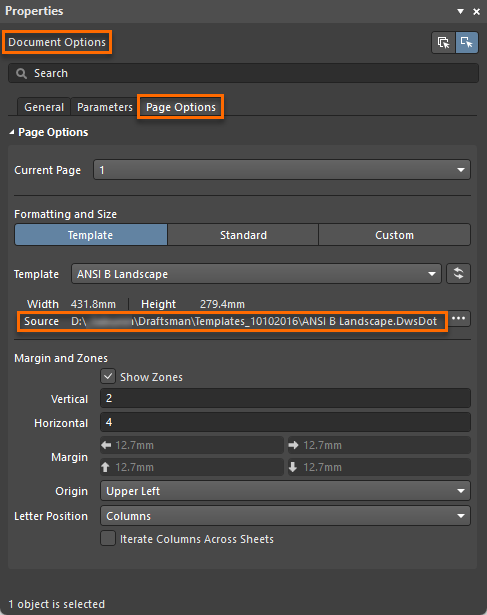Uncheck Show Zones checkbox

(108, 377)
